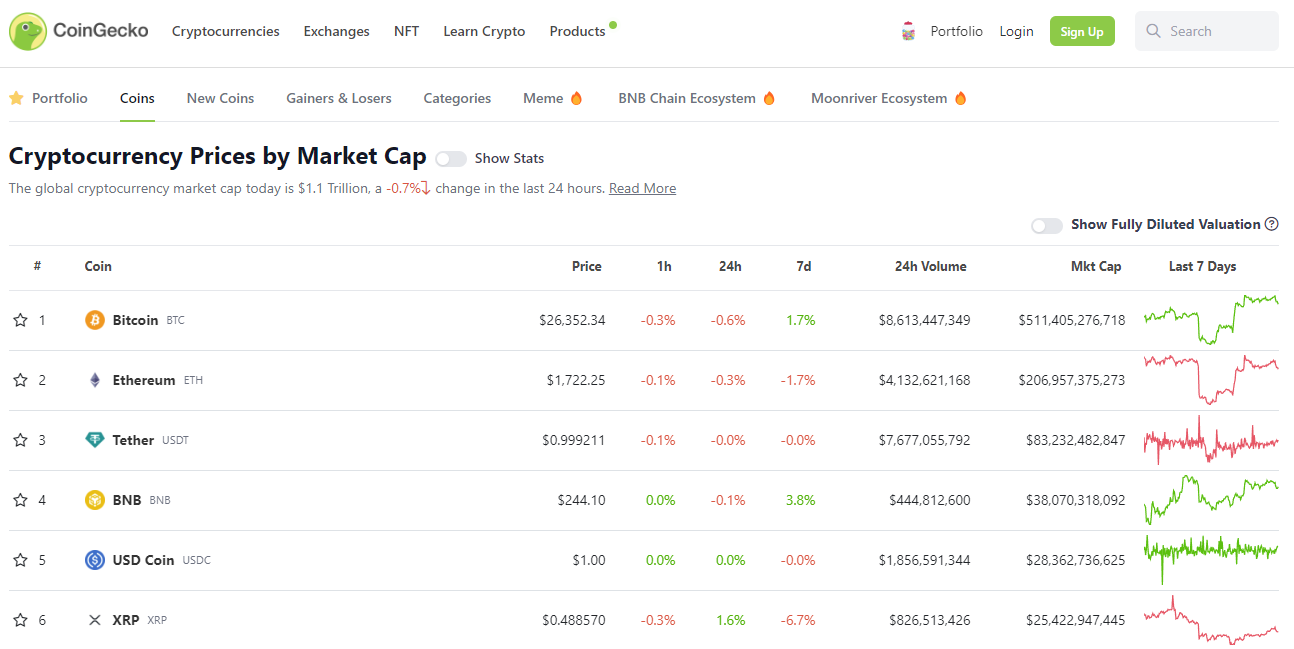The image size is (1294, 649).
Task: Open the Gainers & Losers tab
Action: click(339, 98)
